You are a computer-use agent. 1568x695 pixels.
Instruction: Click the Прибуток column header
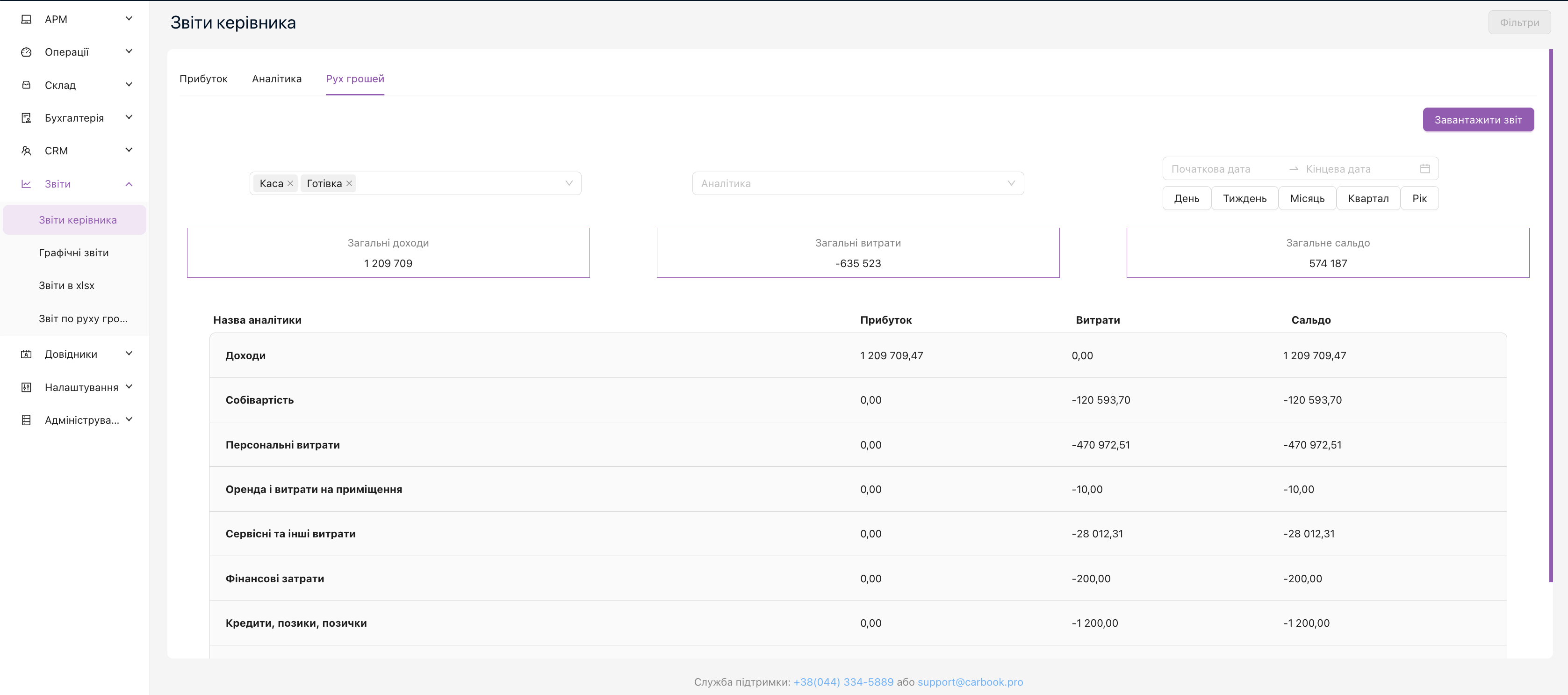[x=885, y=320]
